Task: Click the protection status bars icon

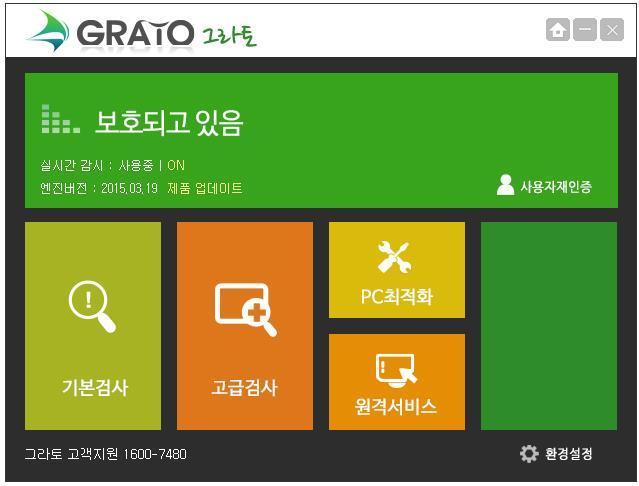Action: point(61,119)
